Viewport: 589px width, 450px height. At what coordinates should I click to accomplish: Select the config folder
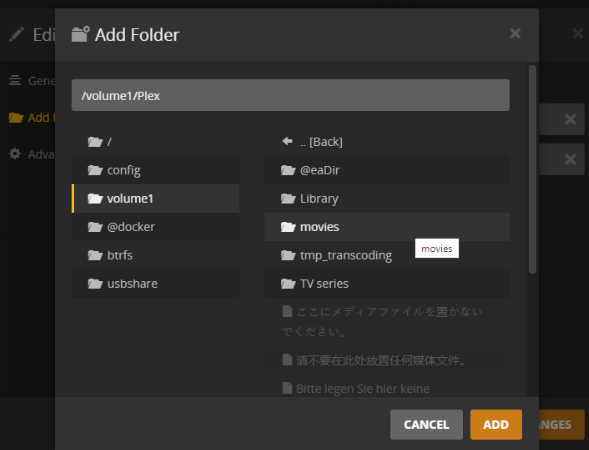point(156,170)
